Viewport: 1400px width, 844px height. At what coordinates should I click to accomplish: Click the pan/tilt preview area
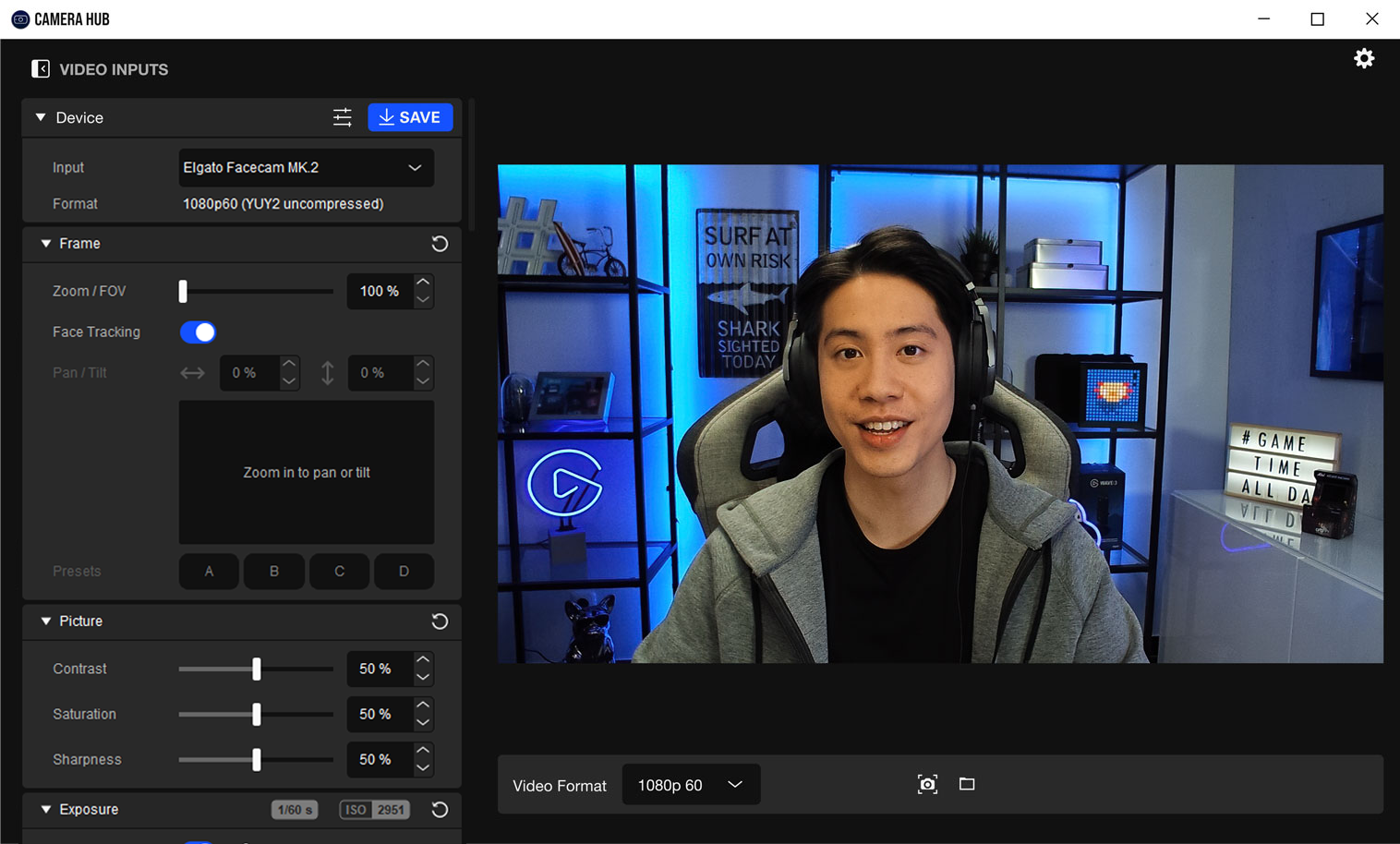point(307,473)
